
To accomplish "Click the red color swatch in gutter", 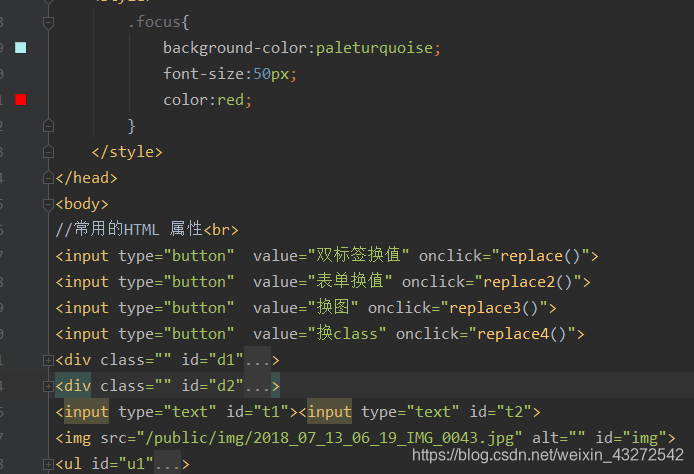I will 20,100.
